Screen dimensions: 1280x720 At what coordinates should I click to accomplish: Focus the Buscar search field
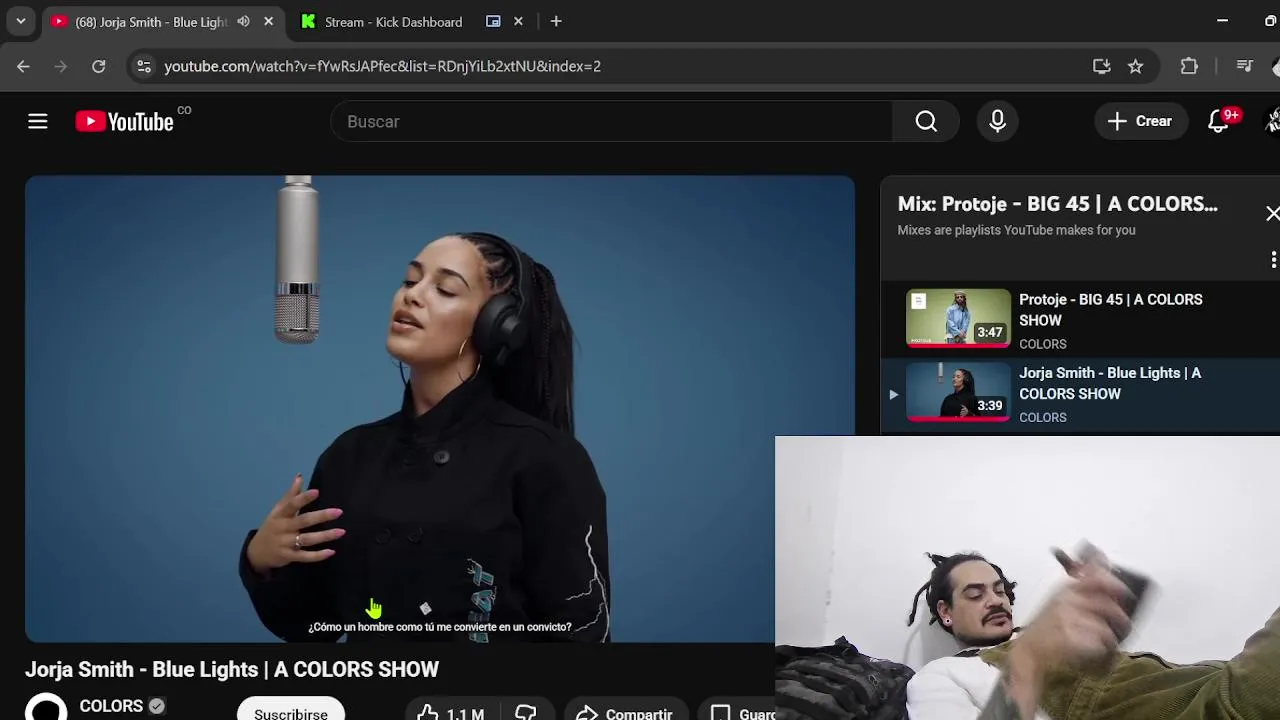click(x=612, y=121)
